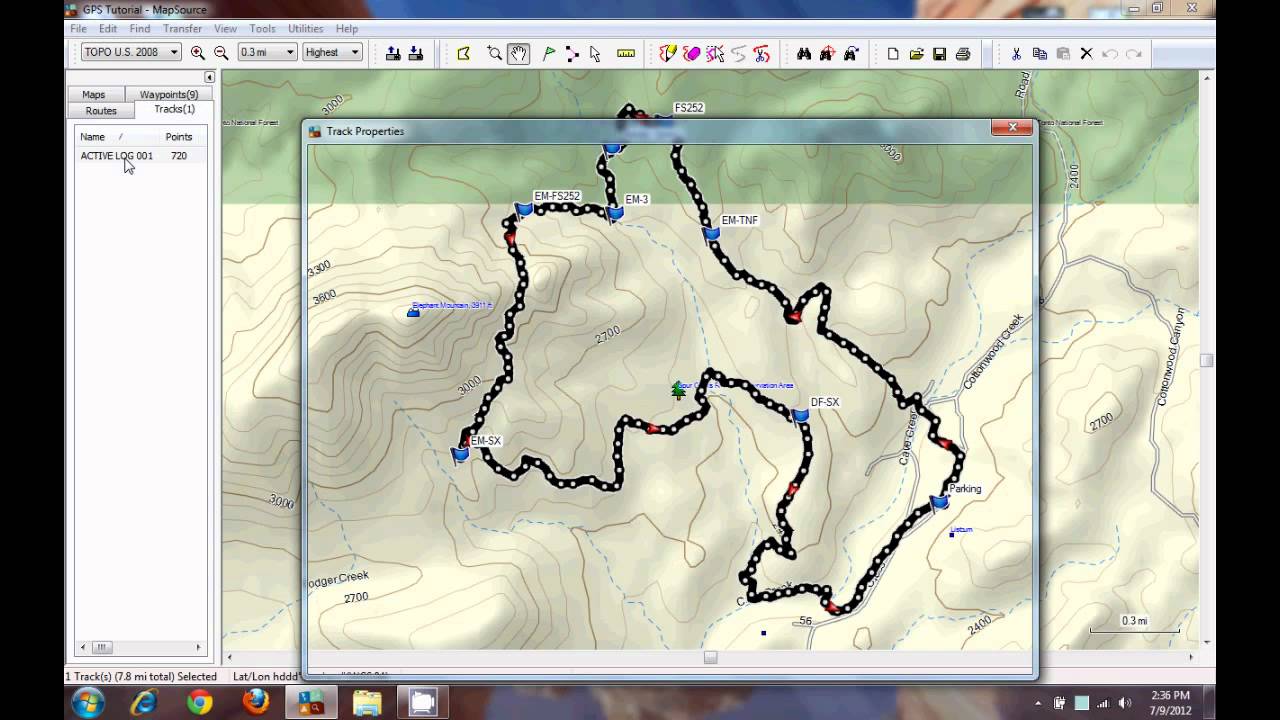Select the Track Divide scissors tool
The width and height of the screenshot is (1280, 720).
(x=762, y=53)
